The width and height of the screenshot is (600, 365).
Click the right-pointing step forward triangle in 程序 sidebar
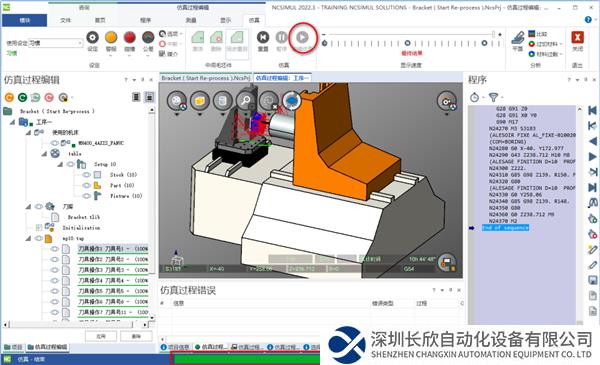[592, 156]
